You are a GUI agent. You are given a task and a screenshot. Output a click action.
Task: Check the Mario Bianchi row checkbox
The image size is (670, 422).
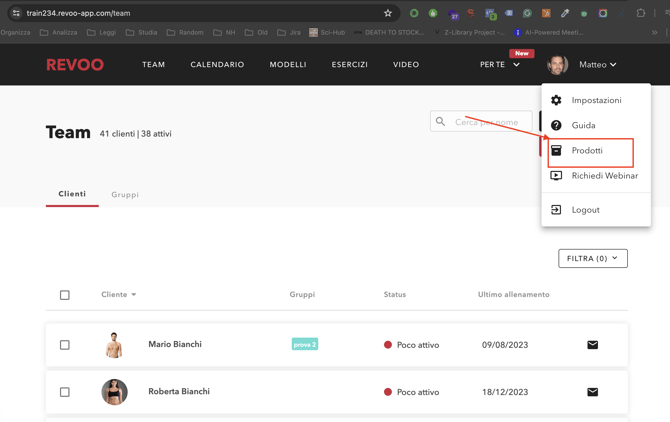[x=65, y=345]
